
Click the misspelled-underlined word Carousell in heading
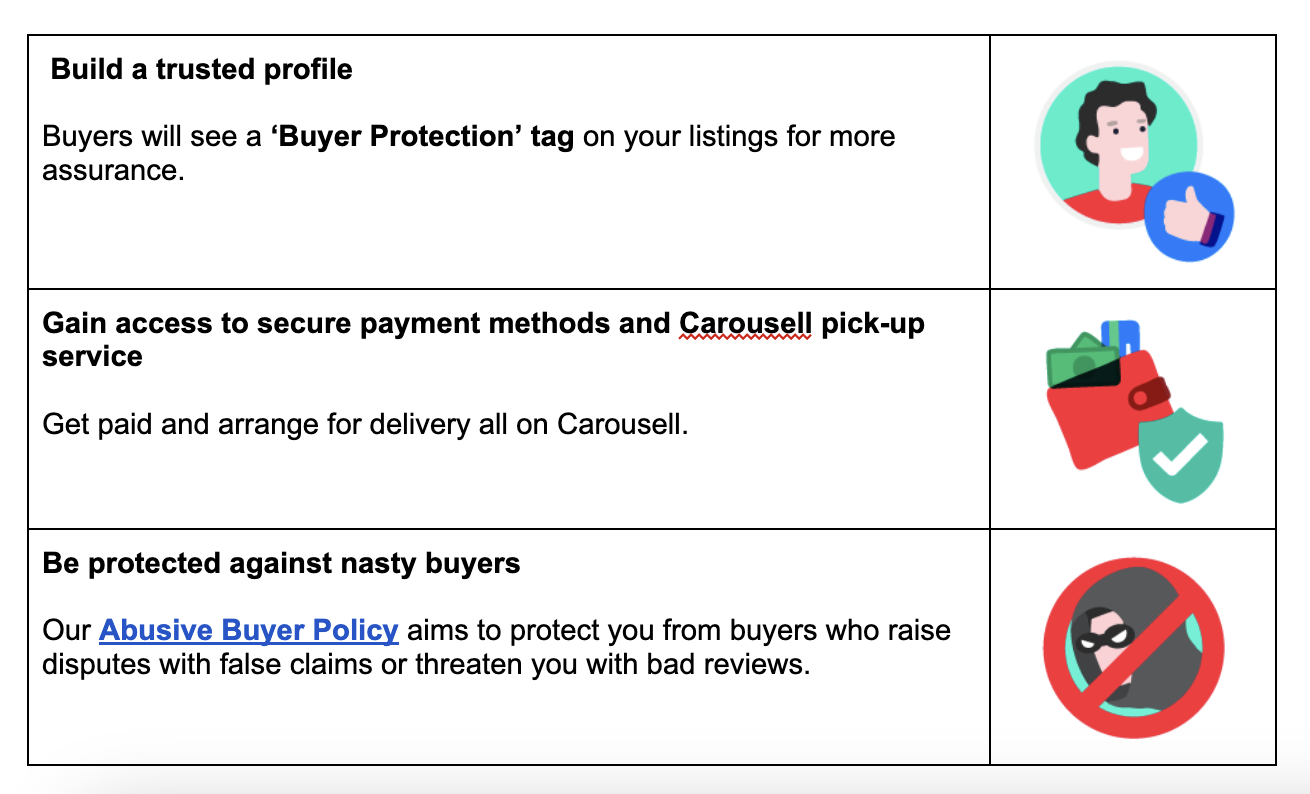coord(746,324)
